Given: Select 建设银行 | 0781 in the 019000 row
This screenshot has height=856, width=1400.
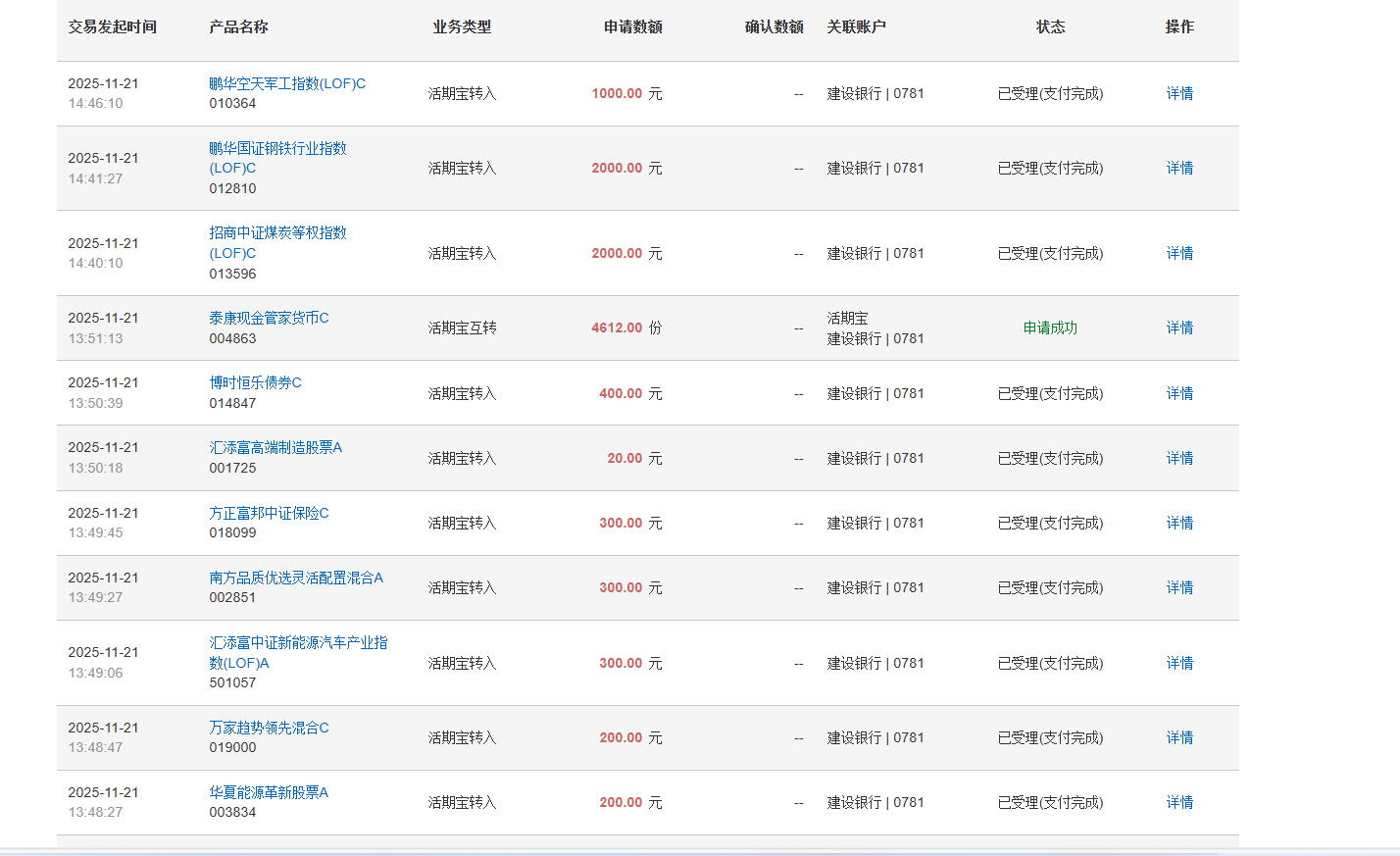Looking at the screenshot, I should coord(875,737).
